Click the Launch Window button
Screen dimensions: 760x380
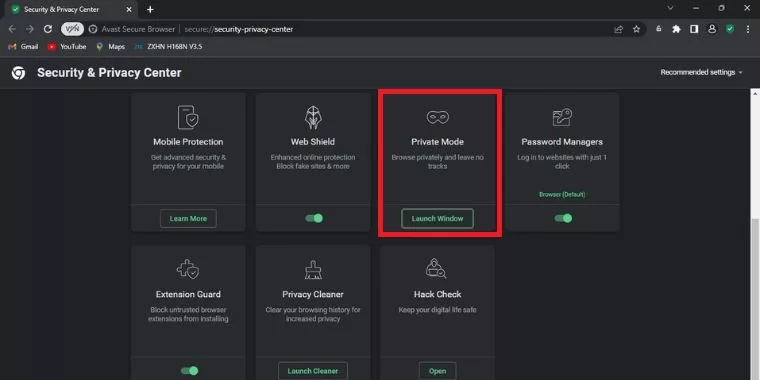(x=437, y=219)
